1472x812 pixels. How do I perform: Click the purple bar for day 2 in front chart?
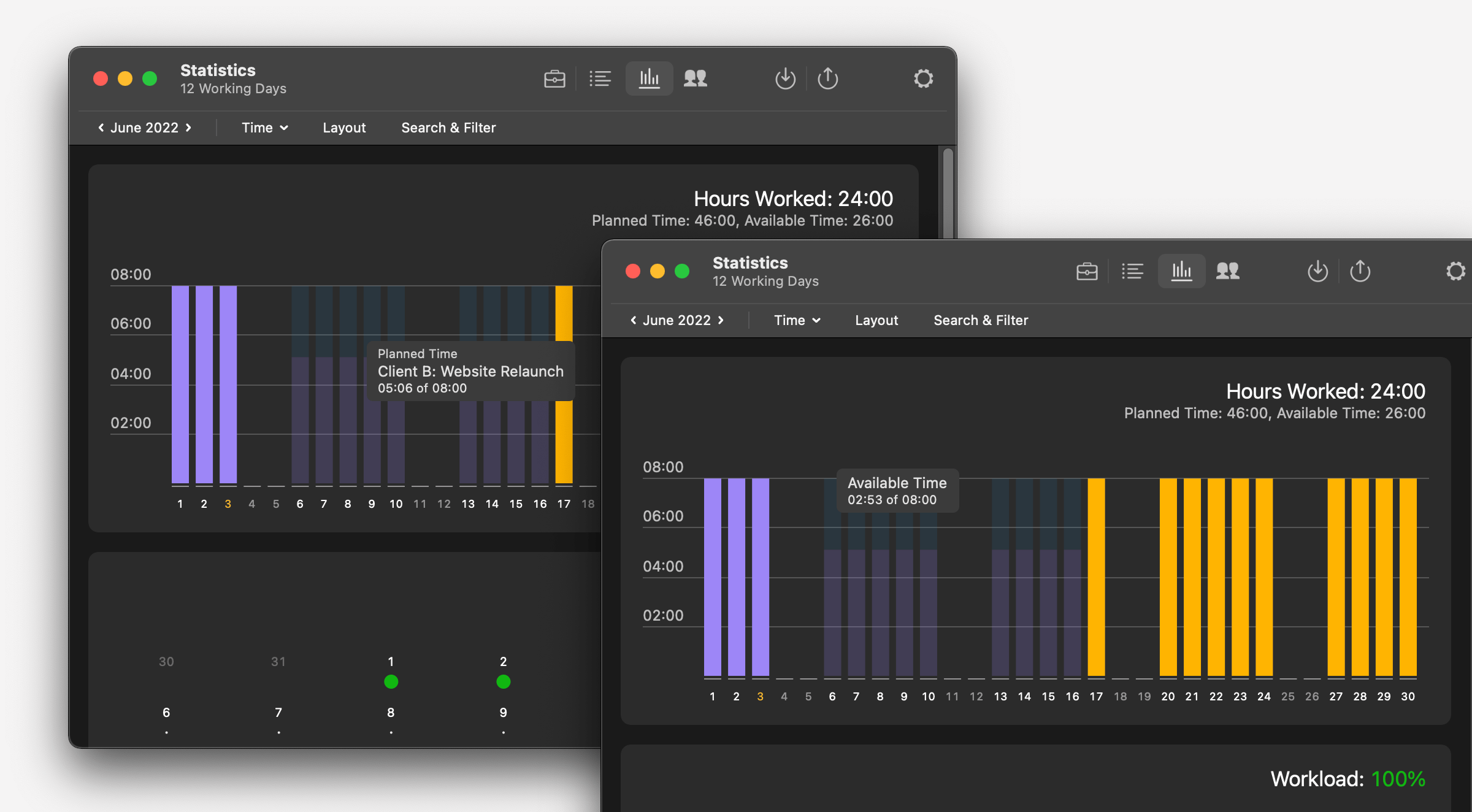pyautogui.click(x=737, y=577)
